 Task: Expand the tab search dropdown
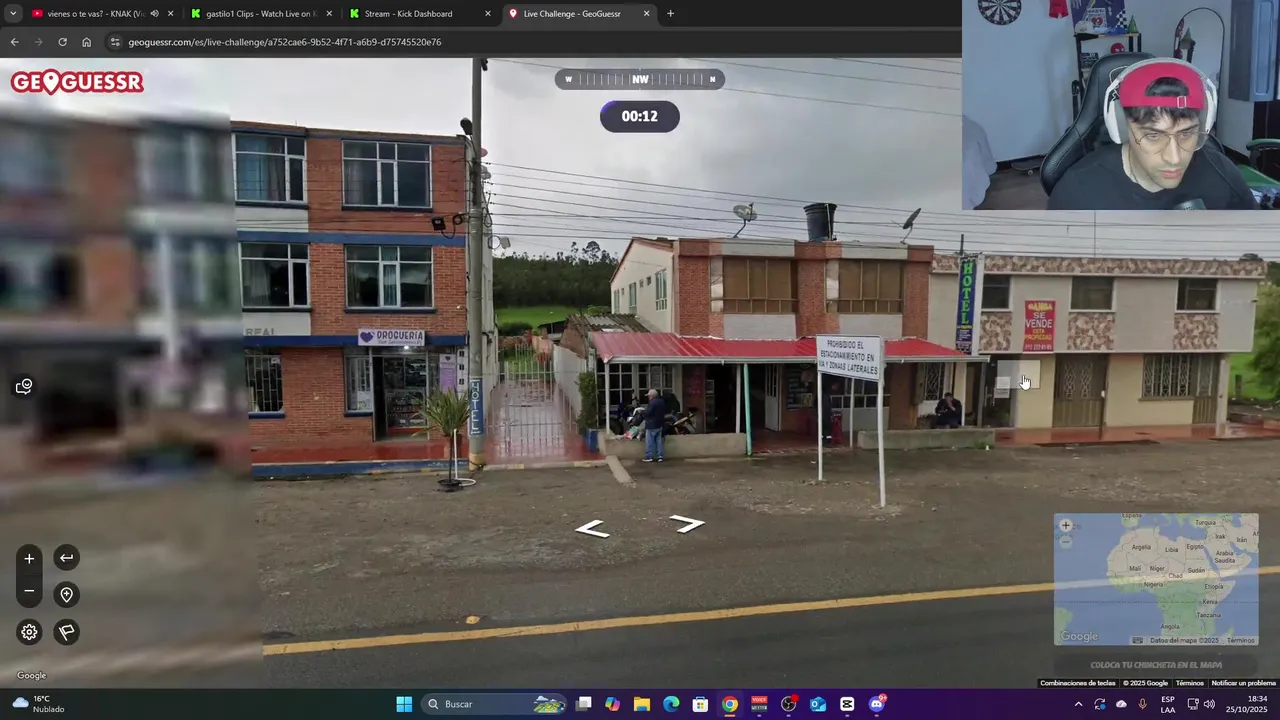point(12,14)
